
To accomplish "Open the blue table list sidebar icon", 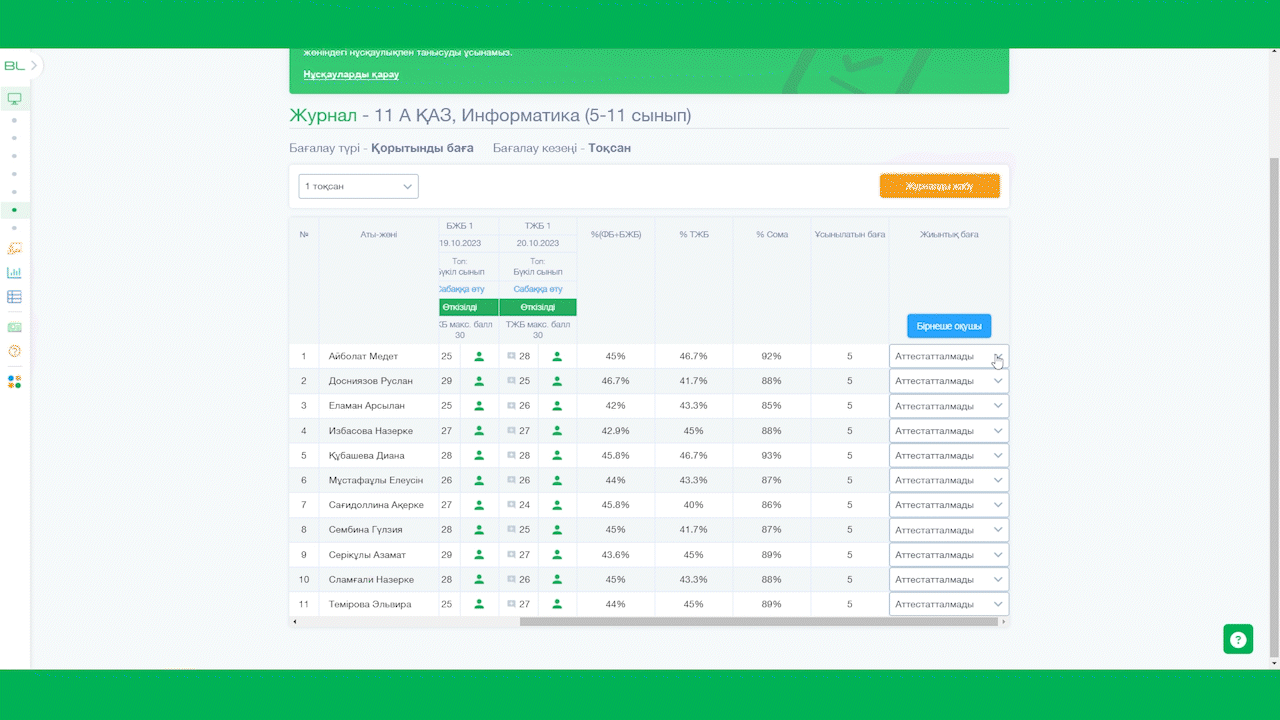I will click(14, 297).
